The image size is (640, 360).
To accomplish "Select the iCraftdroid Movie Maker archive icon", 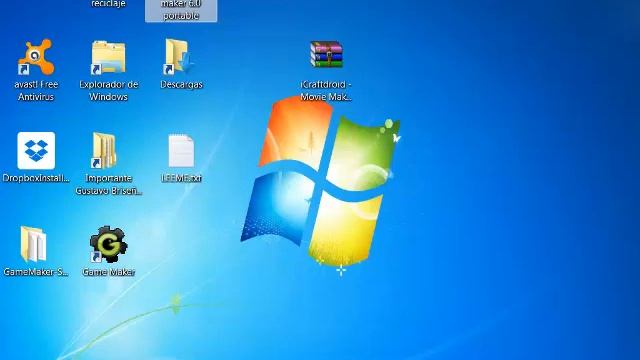I will point(326,54).
